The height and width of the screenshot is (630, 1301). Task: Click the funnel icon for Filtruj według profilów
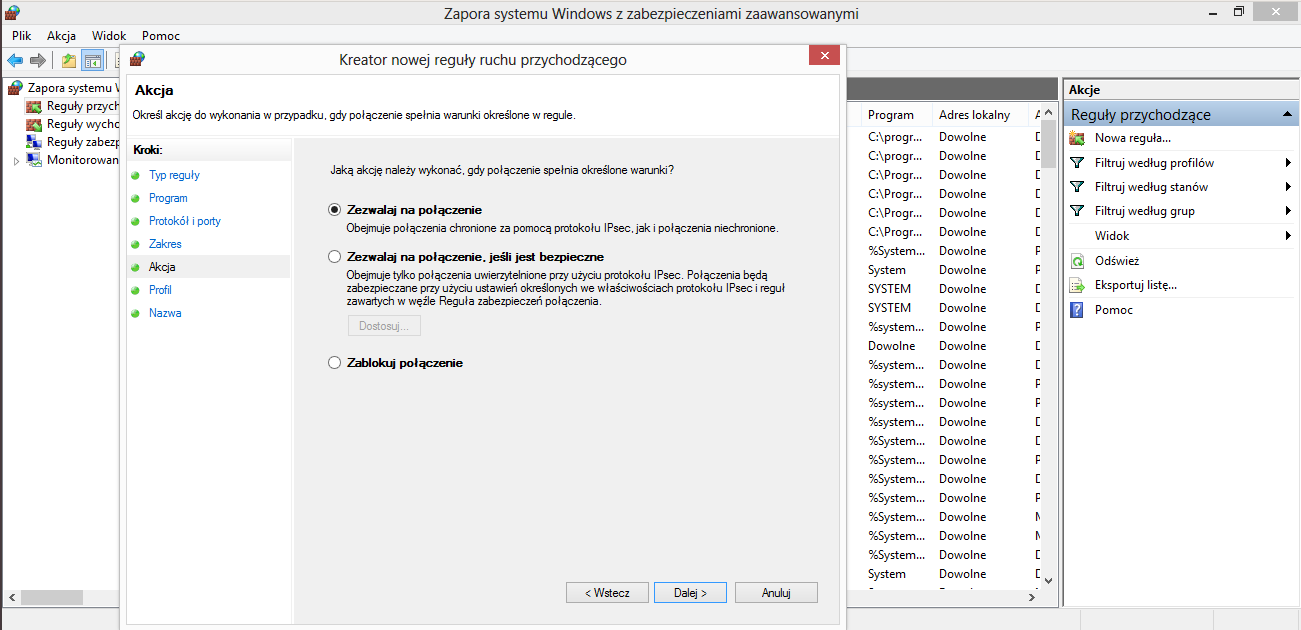click(x=1077, y=163)
